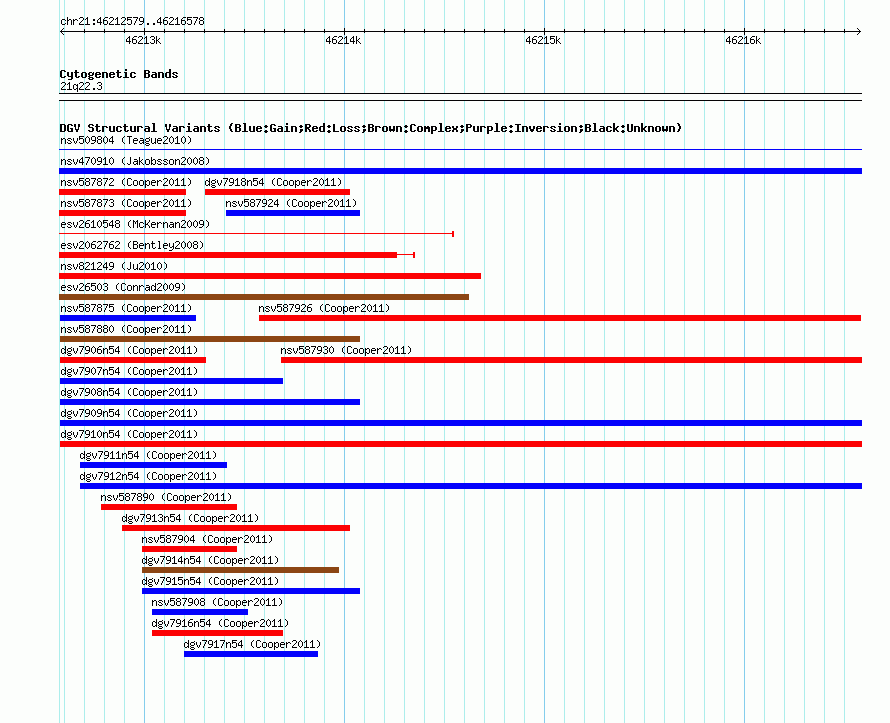
Task: Select the dgv7906n54 (Cooper2011) label
Action: [129, 350]
